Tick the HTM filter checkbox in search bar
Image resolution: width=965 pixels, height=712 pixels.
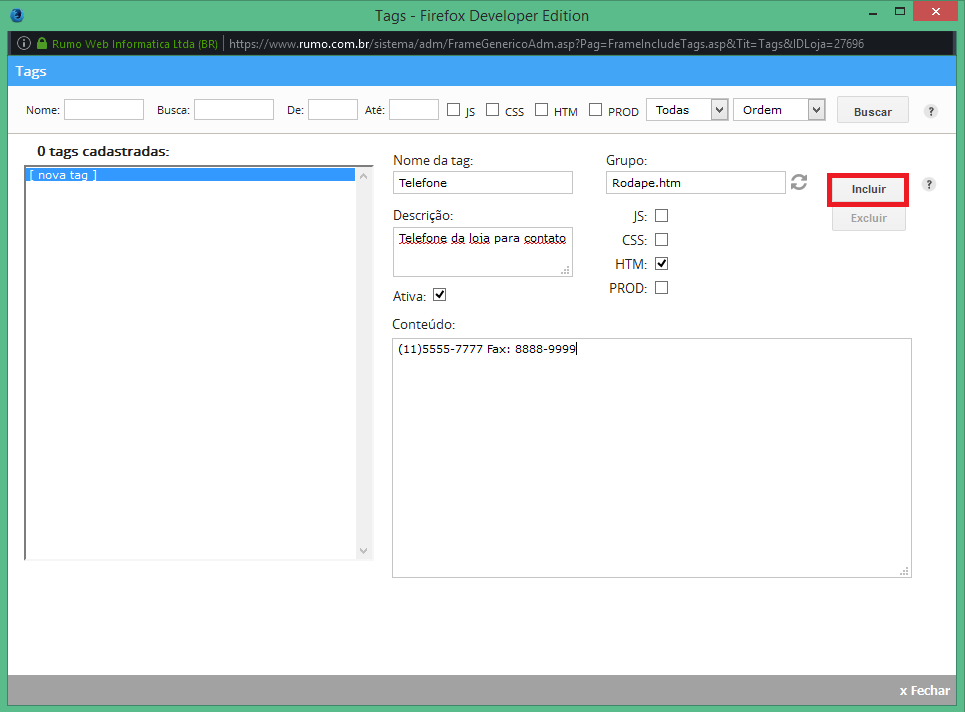(x=542, y=110)
